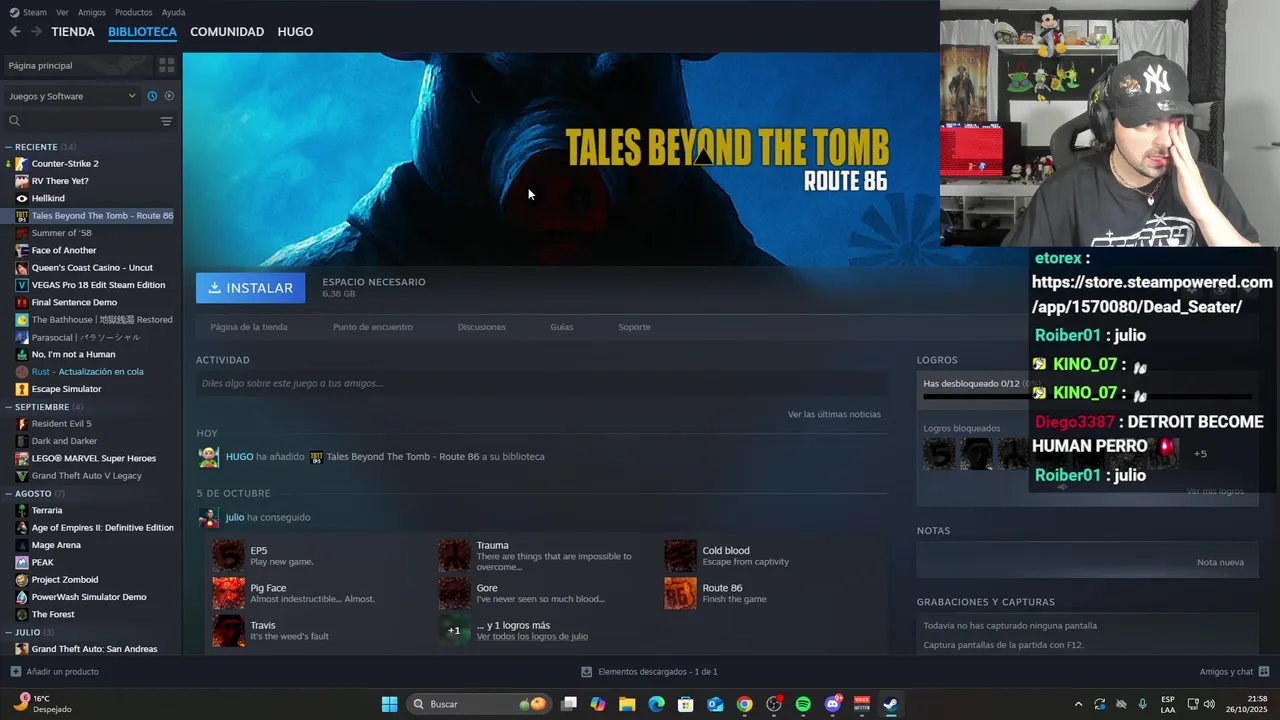
Task: Open the Route 86 achievement icon
Action: point(680,593)
